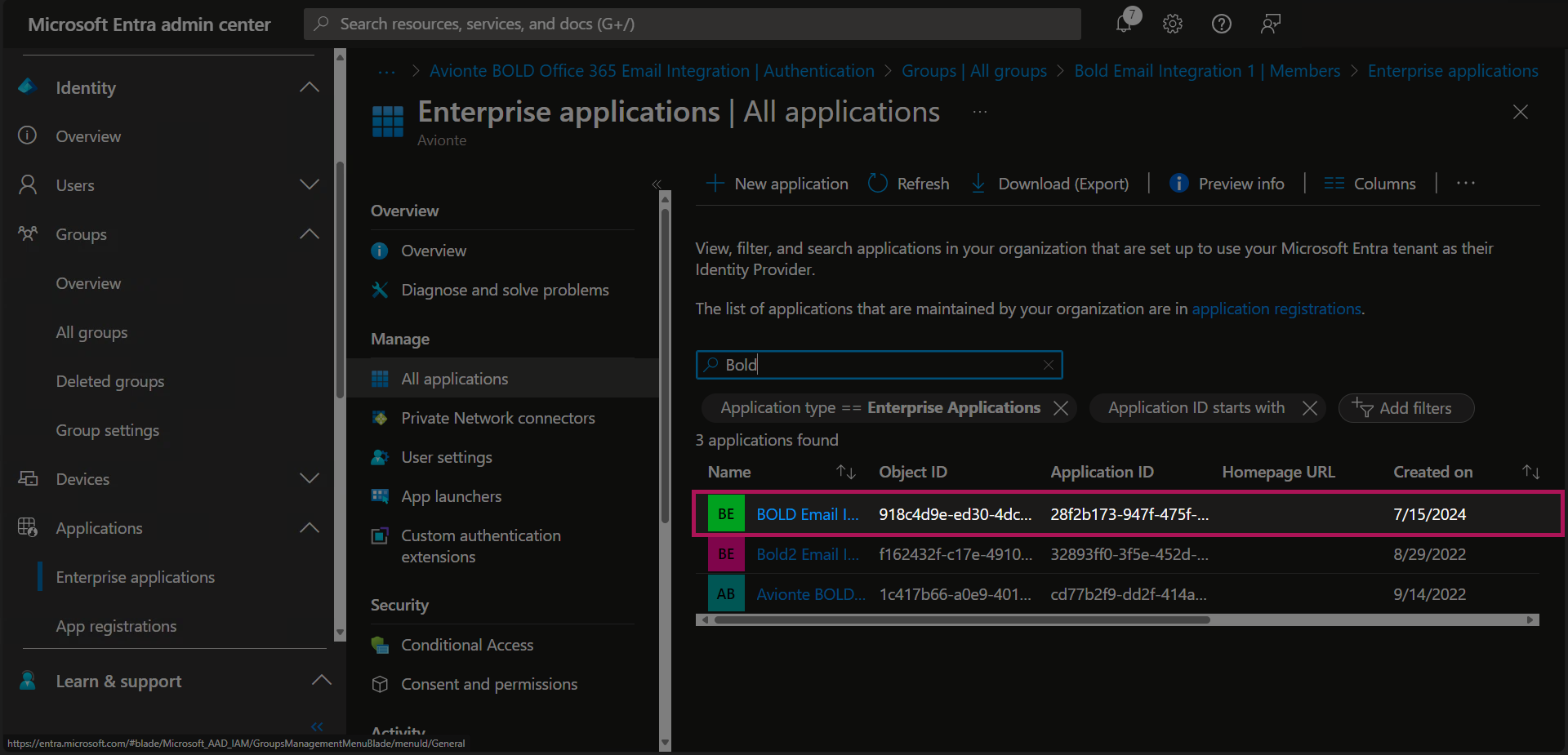Viewport: 1568px width, 755px height.
Task: Click the Refresh toolbar button
Action: (x=908, y=184)
